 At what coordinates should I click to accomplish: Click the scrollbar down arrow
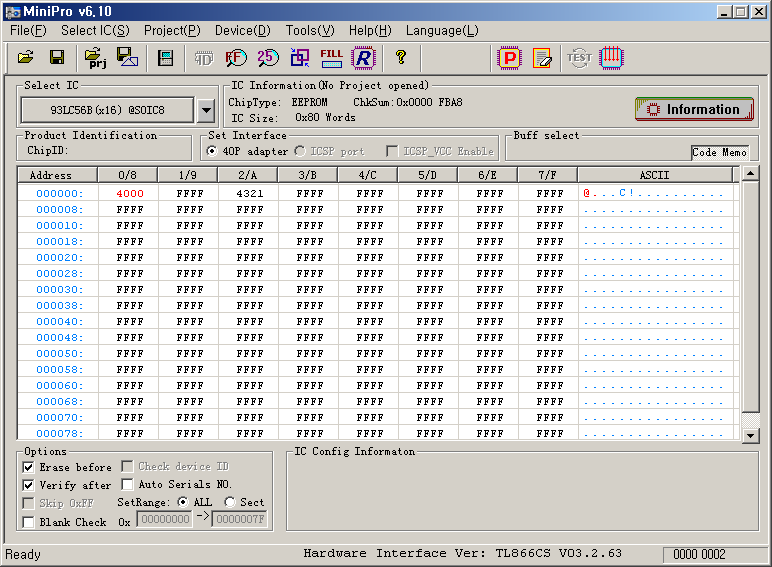pyautogui.click(x=750, y=435)
